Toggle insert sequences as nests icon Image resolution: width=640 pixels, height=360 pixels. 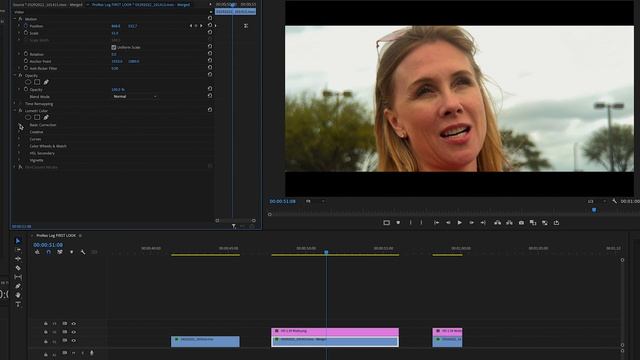pyautogui.click(x=37, y=252)
